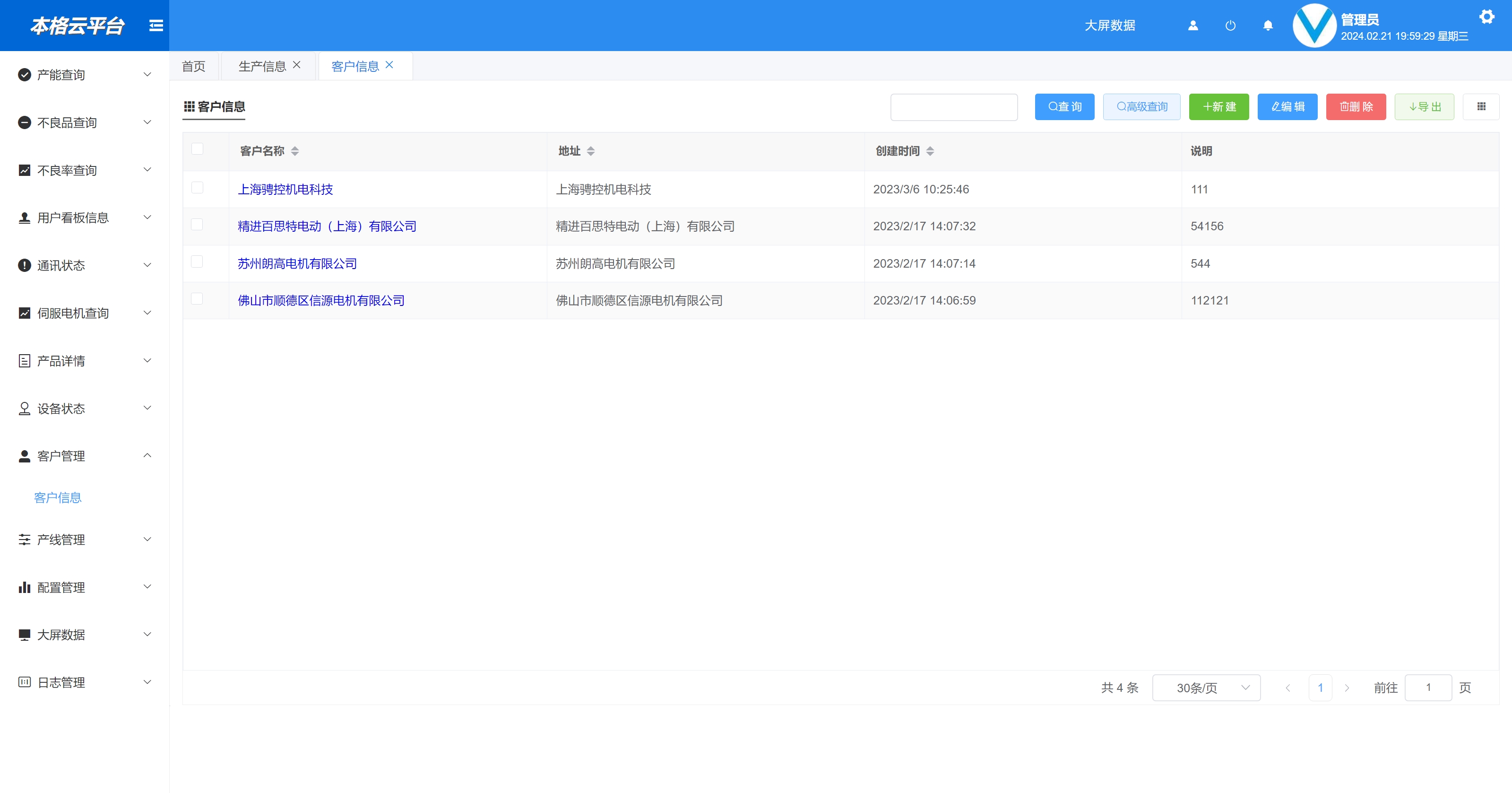Check the row for 佛山市顺德区信源电机有限公司

197,298
